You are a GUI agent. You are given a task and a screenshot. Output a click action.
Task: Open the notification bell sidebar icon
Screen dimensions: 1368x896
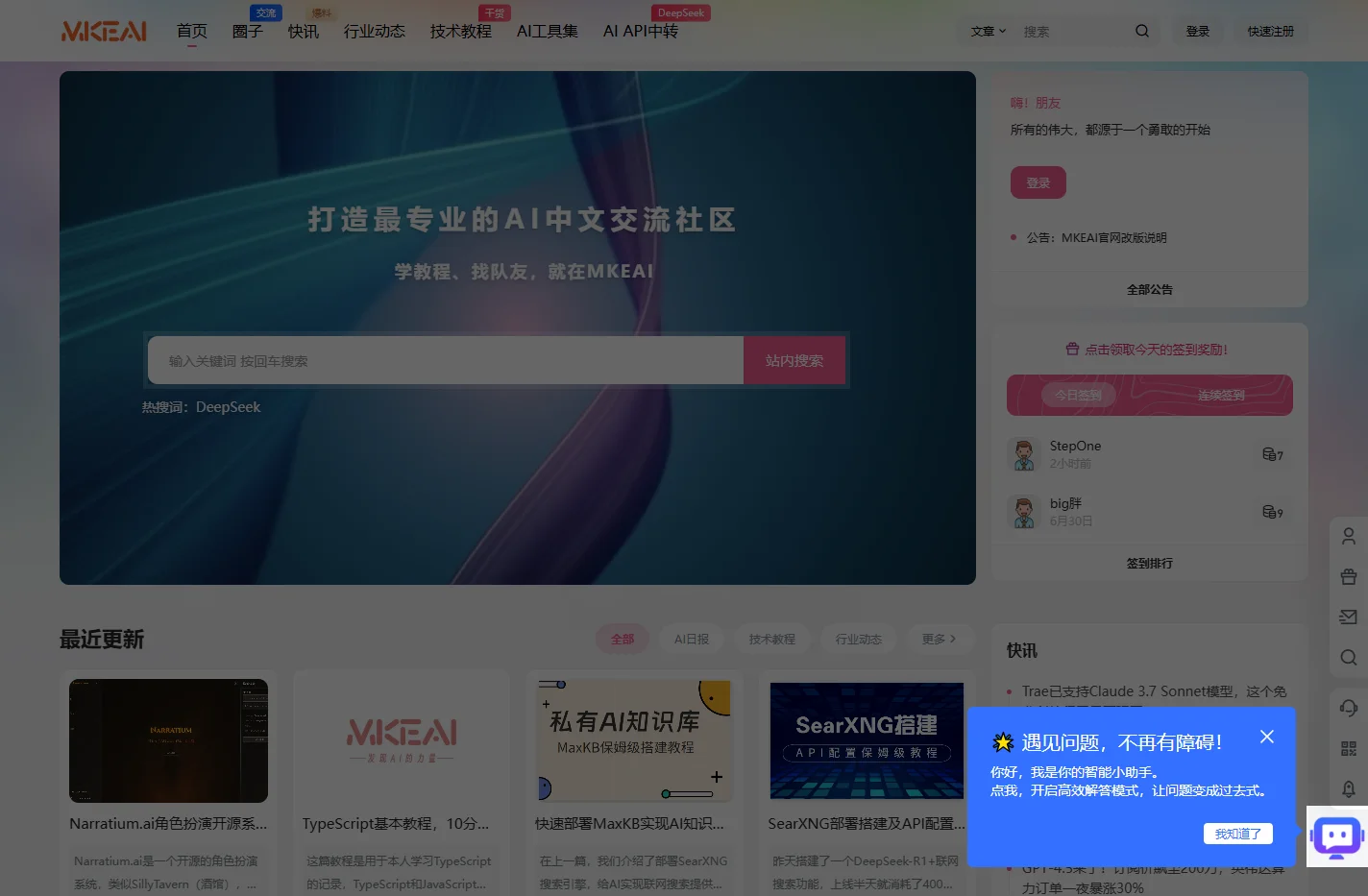pos(1349,788)
